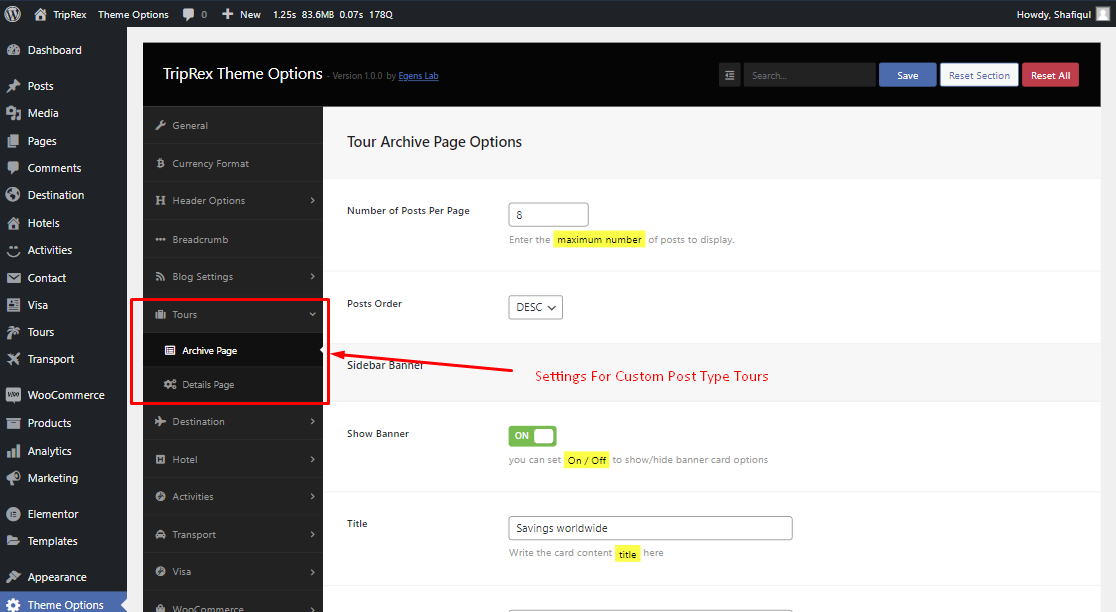Image resolution: width=1116 pixels, height=612 pixels.
Task: Open the Breadcrumb options tab
Action: (233, 239)
